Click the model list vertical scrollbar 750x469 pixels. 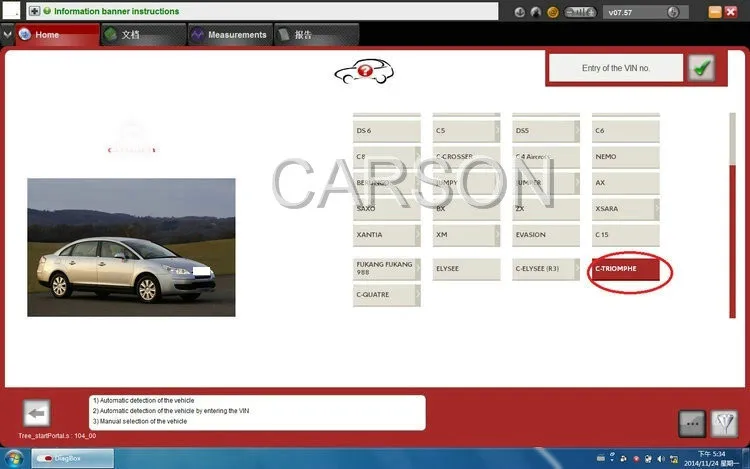pyautogui.click(x=732, y=215)
